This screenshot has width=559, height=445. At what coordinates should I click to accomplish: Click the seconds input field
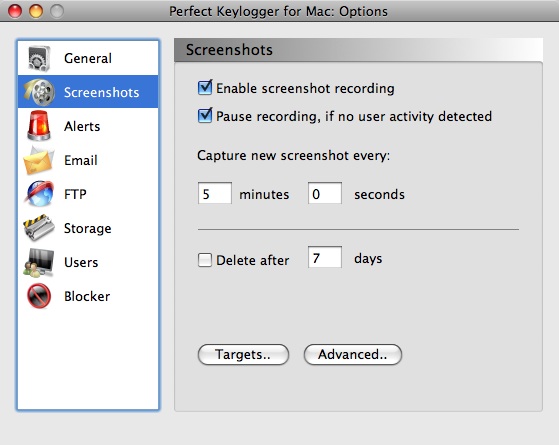tap(325, 193)
